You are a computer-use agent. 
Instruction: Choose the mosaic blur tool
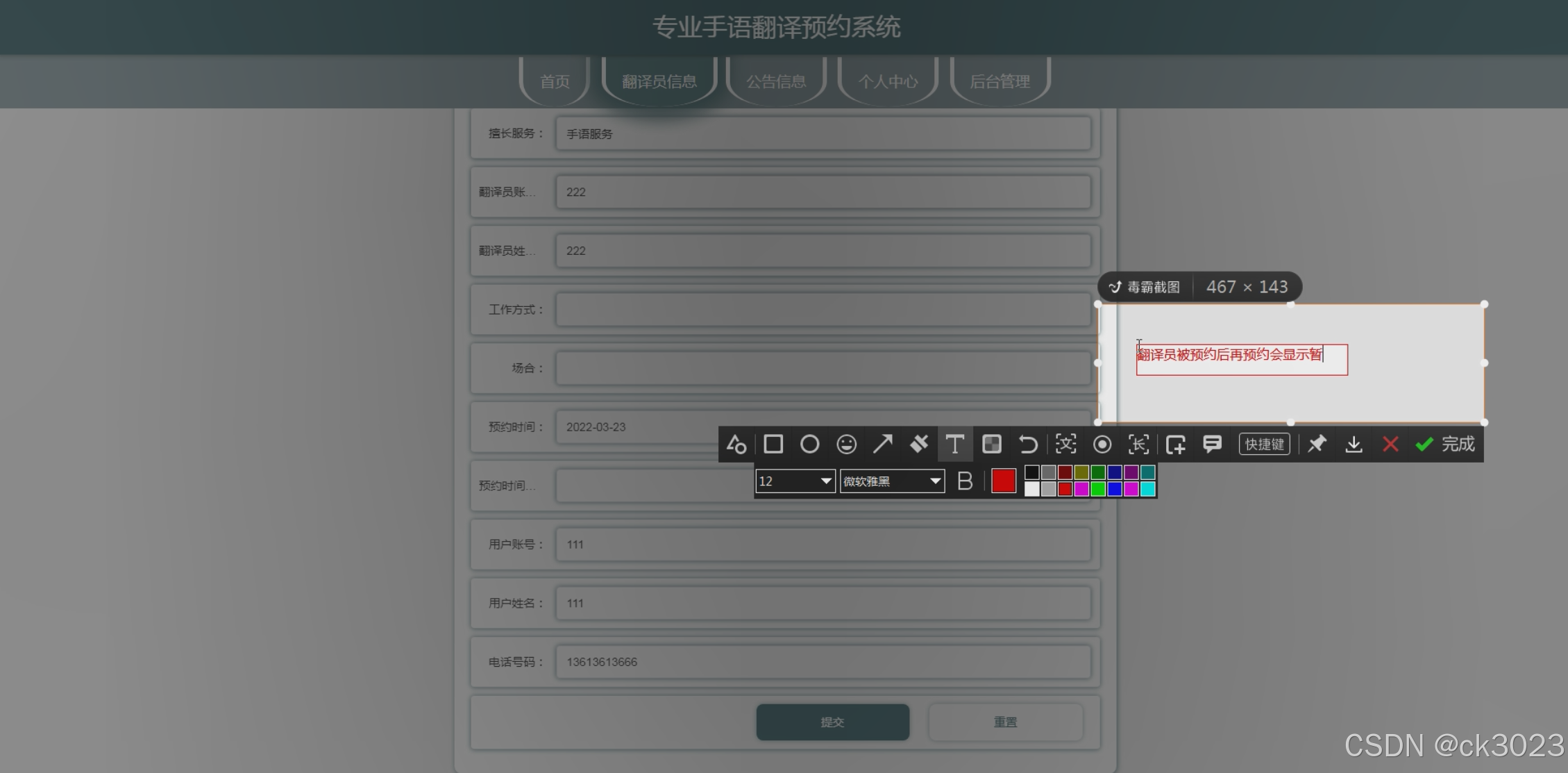click(x=991, y=444)
